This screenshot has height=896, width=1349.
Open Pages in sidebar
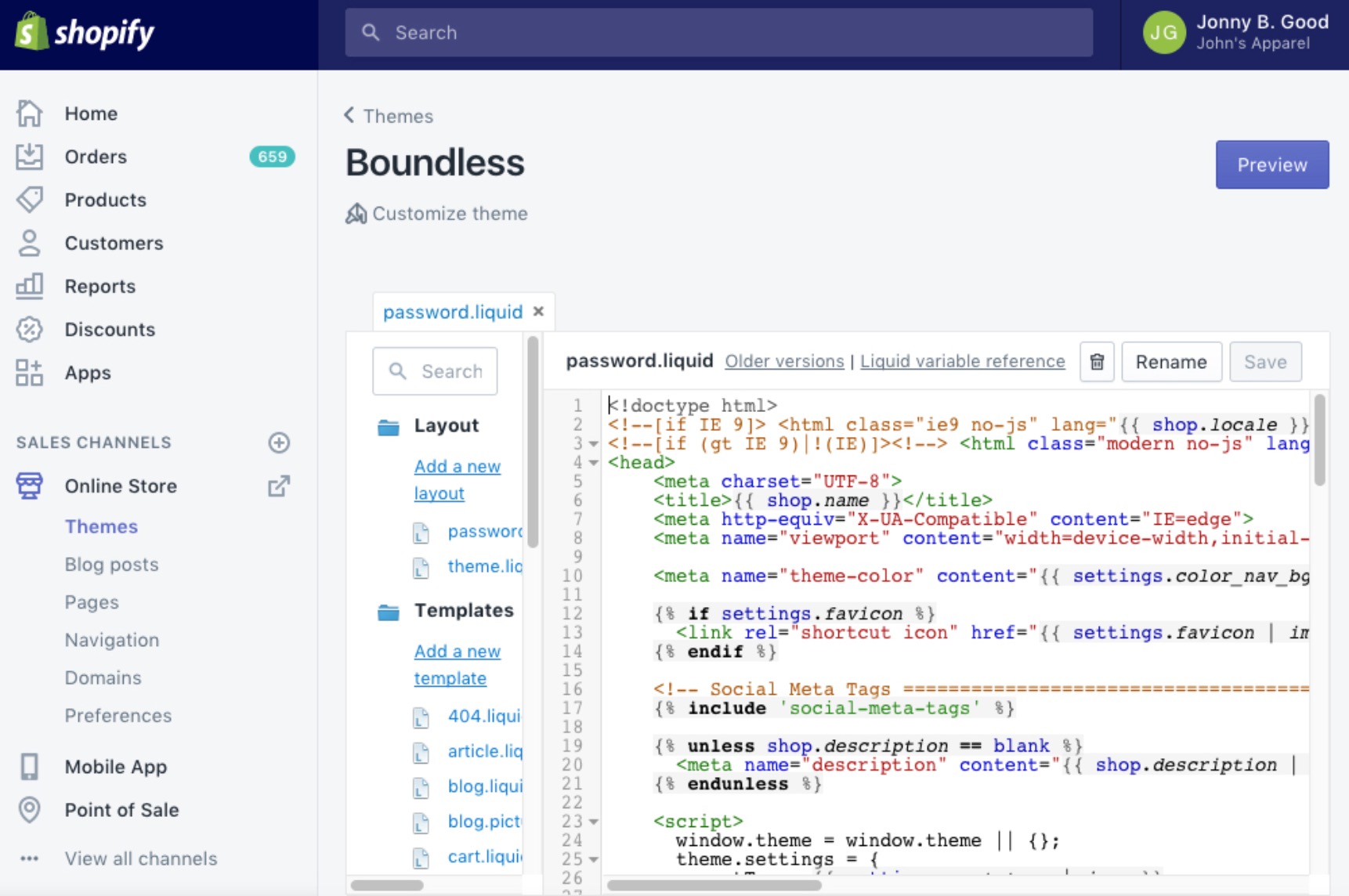92,602
